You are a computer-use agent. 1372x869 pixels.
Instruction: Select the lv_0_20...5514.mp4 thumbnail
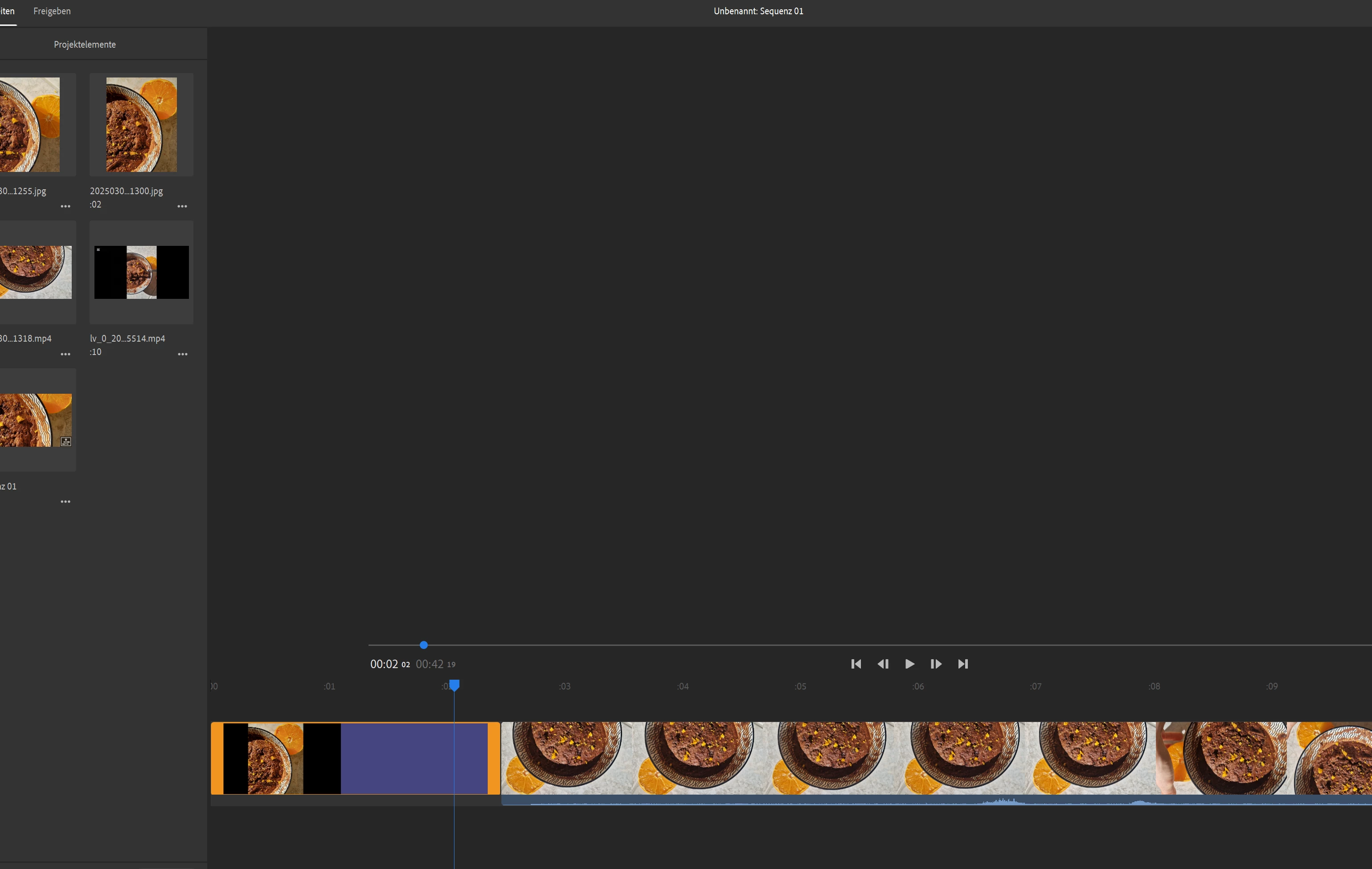141,272
